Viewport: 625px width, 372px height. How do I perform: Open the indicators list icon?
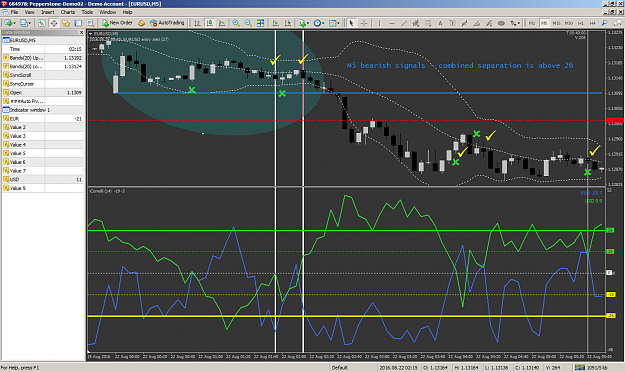(x=303, y=23)
